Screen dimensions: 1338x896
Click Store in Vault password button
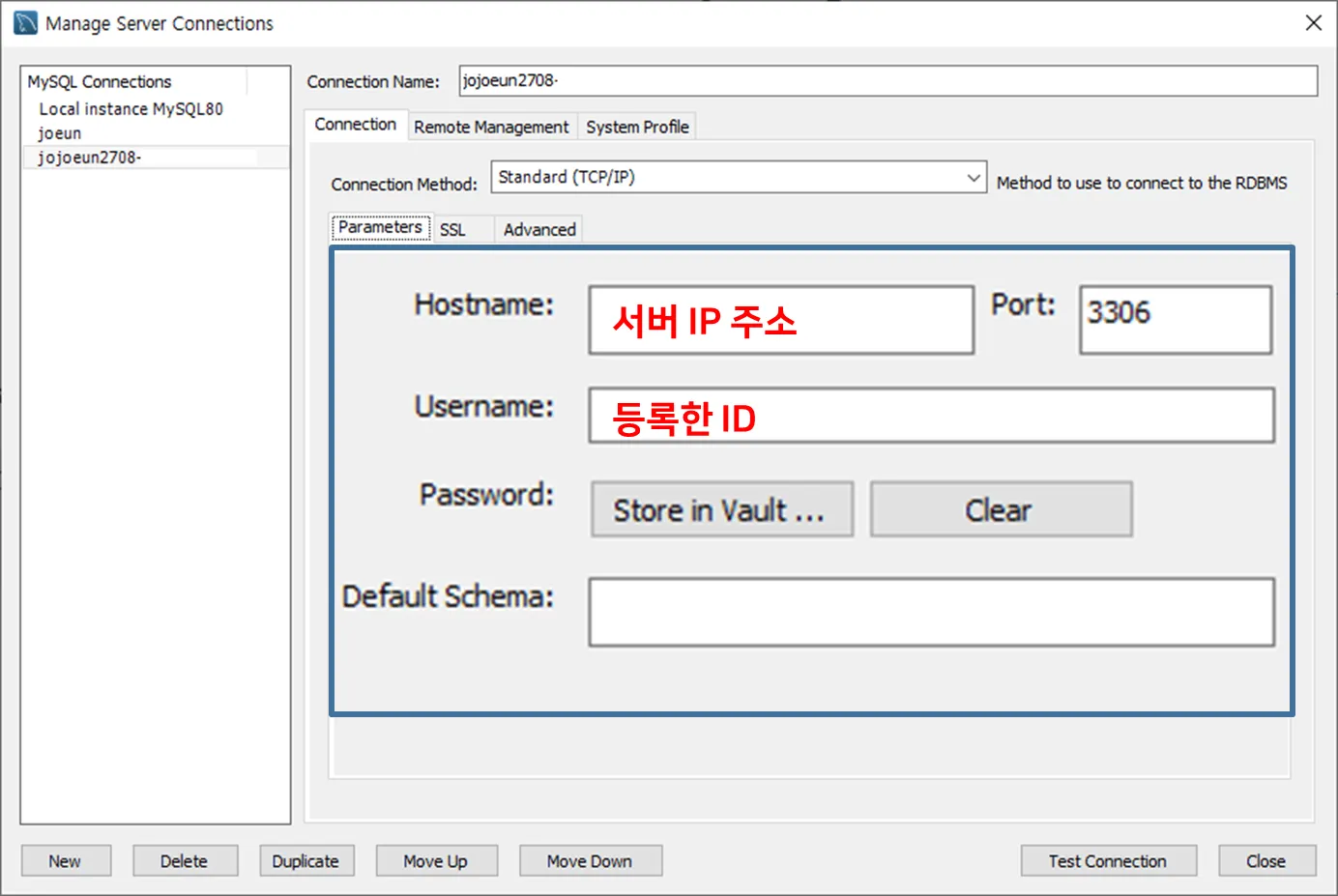(x=722, y=509)
